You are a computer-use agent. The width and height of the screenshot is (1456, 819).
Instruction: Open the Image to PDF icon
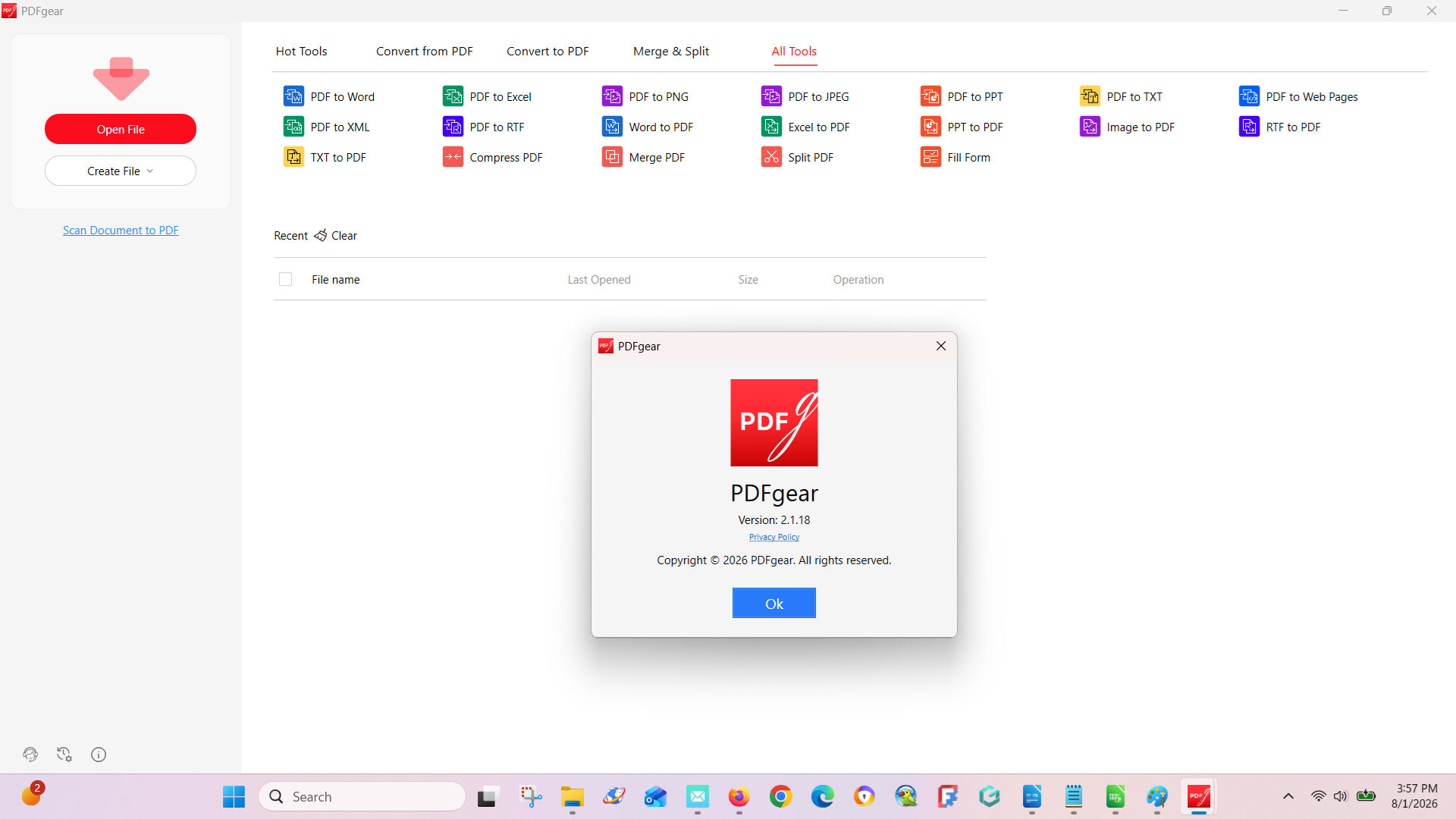[x=1090, y=127]
